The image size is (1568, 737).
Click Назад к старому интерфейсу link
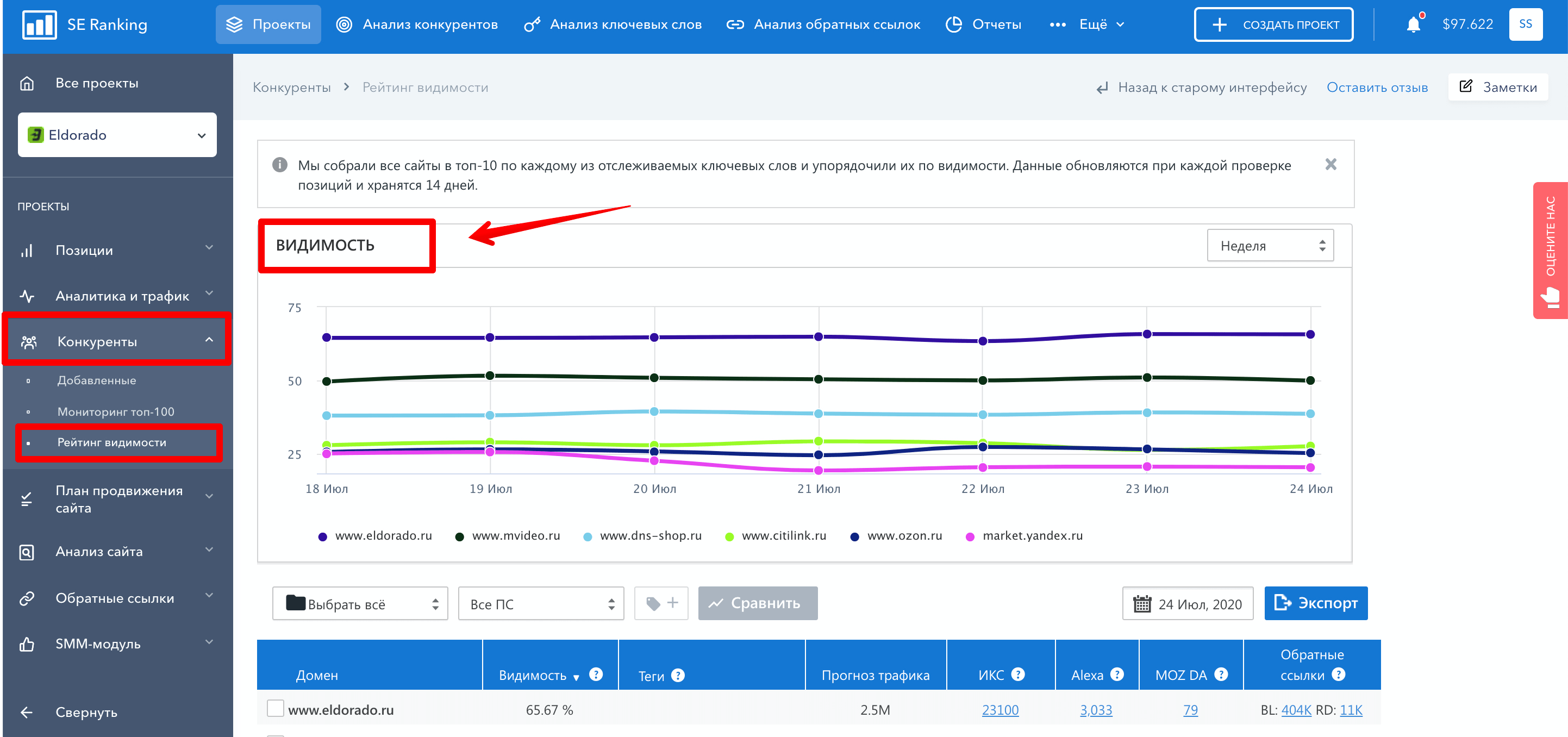(1201, 87)
